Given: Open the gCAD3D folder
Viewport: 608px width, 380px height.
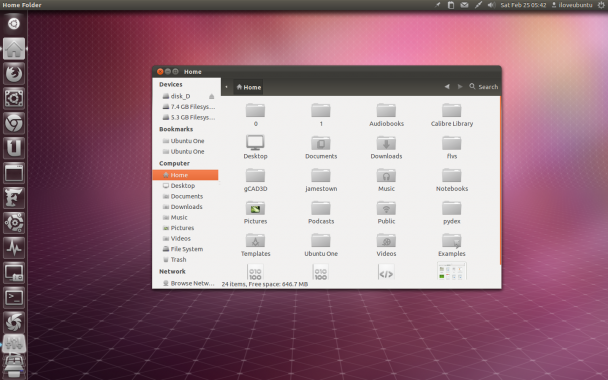Looking at the screenshot, I should 255,180.
